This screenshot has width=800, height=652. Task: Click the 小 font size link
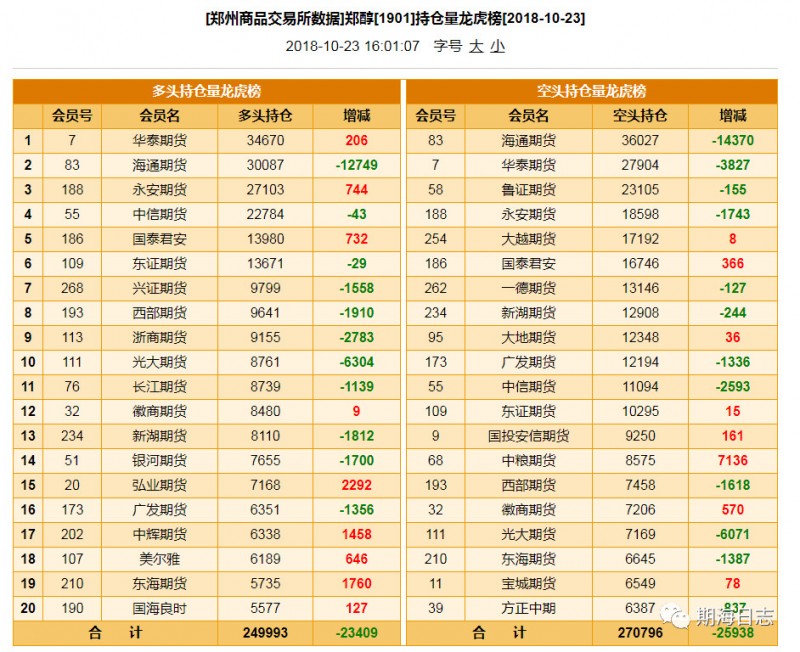[x=497, y=46]
